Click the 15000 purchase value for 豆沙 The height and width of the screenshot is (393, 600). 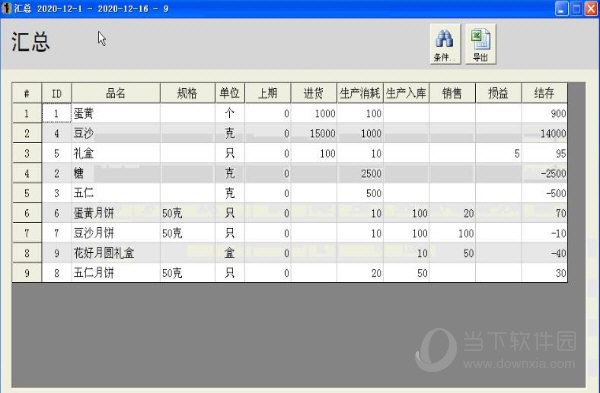tap(314, 133)
